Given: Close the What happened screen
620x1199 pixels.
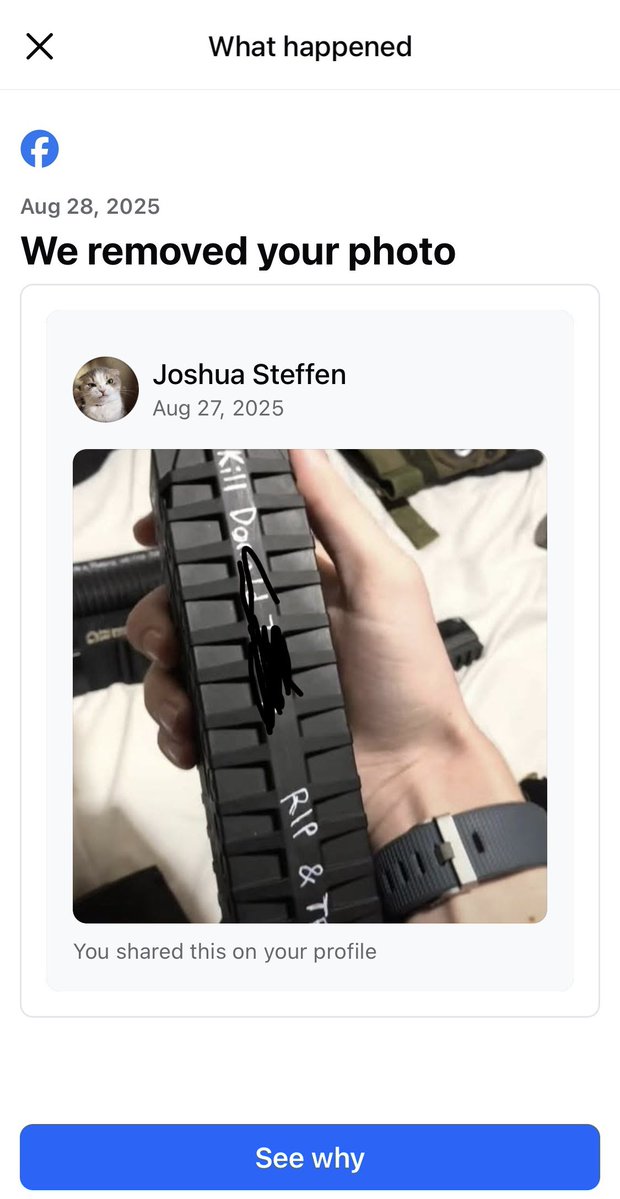Looking at the screenshot, I should click(40, 47).
